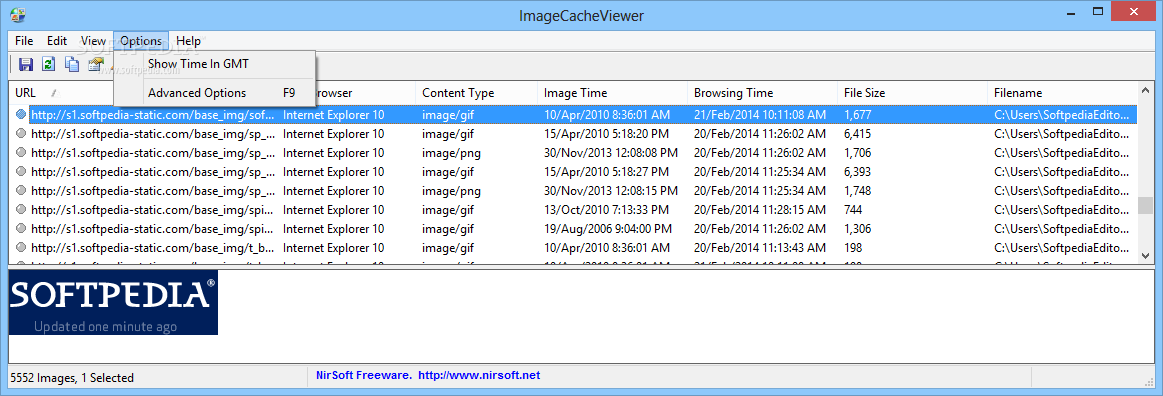Viewport: 1163px width, 396px height.
Task: Click the file size value 1,748
Action: 857,191
